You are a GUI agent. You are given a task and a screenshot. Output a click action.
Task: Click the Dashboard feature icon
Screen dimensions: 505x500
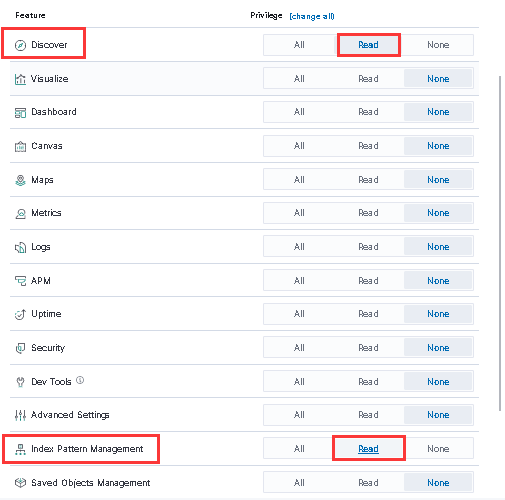(x=20, y=113)
